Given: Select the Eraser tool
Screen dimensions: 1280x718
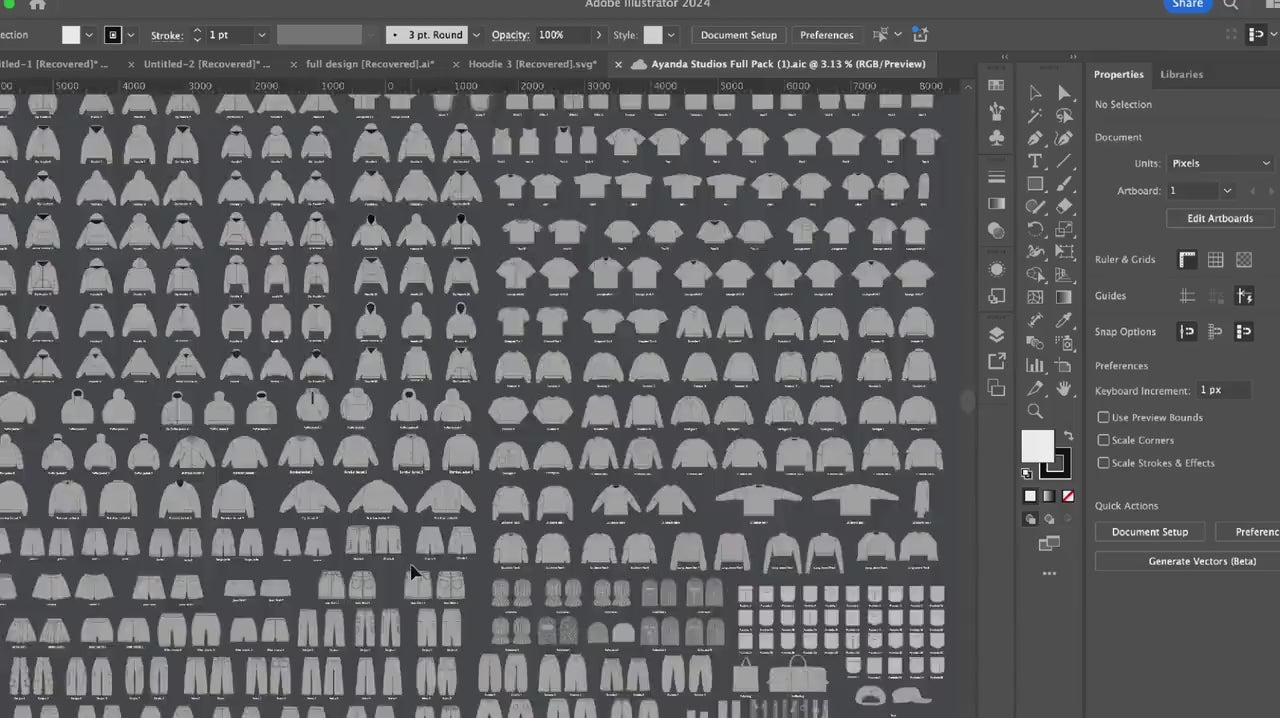Looking at the screenshot, I should pyautogui.click(x=1064, y=206).
